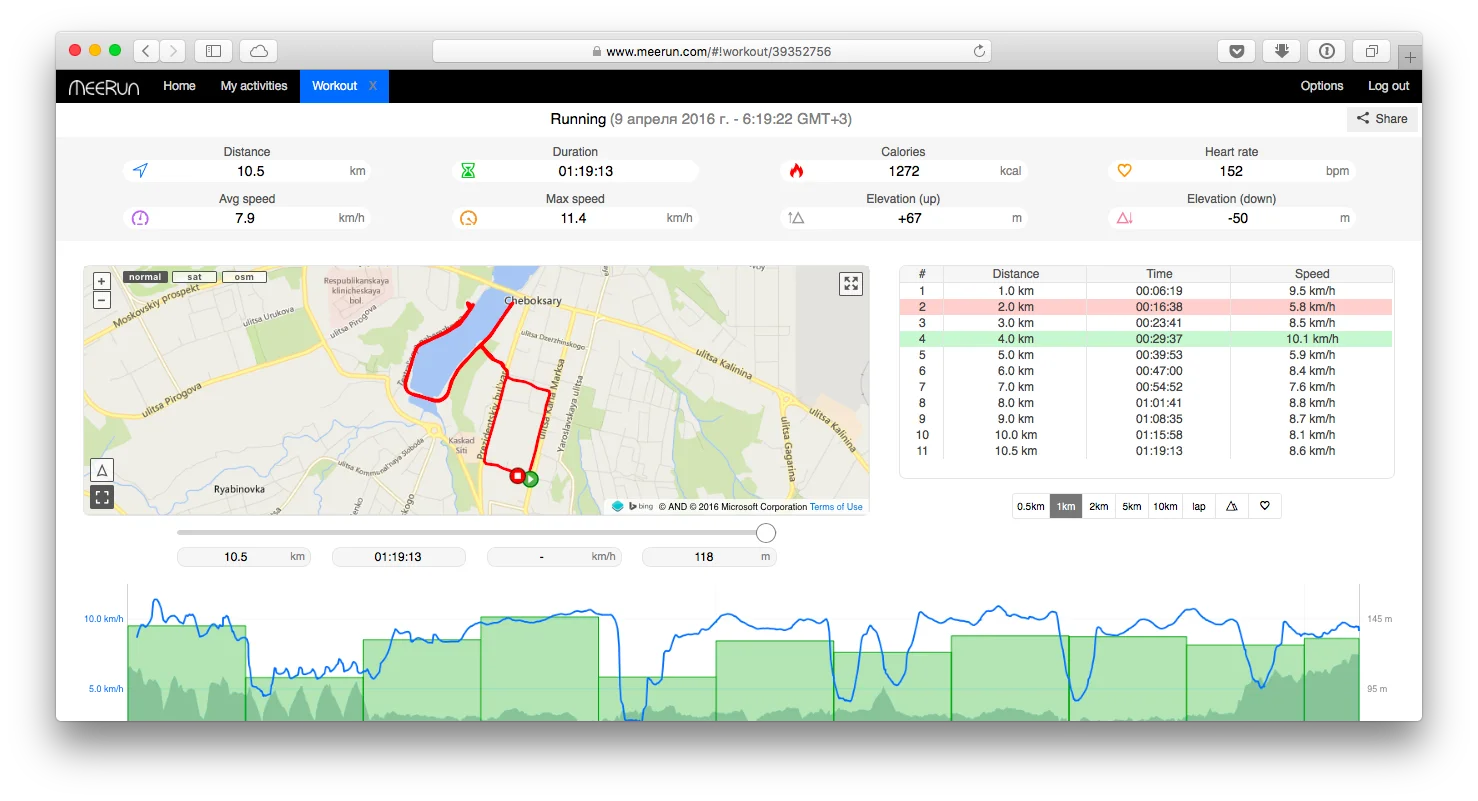The image size is (1478, 801).
Task: Click the route position slider handle
Action: tap(766, 533)
